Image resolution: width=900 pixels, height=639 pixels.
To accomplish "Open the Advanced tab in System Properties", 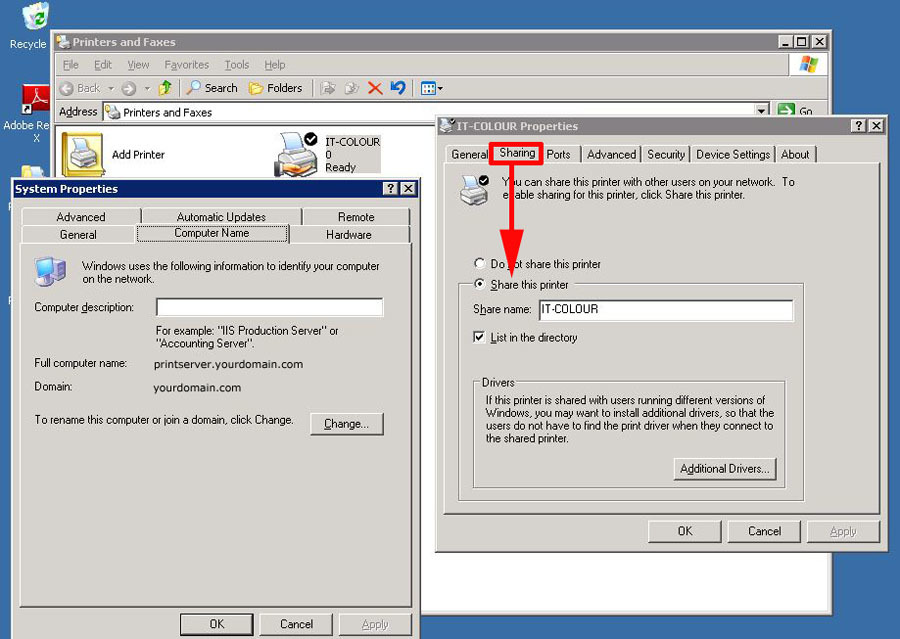I will point(80,216).
